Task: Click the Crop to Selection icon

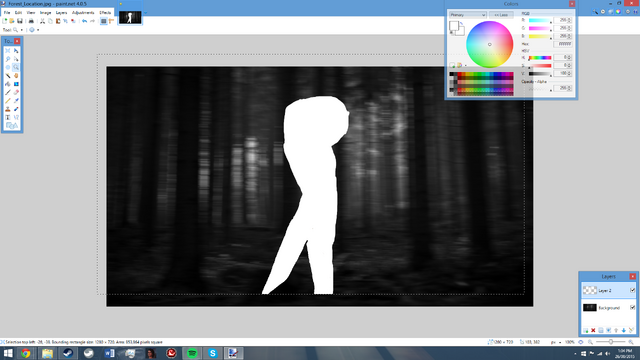Action: [x=65, y=21]
